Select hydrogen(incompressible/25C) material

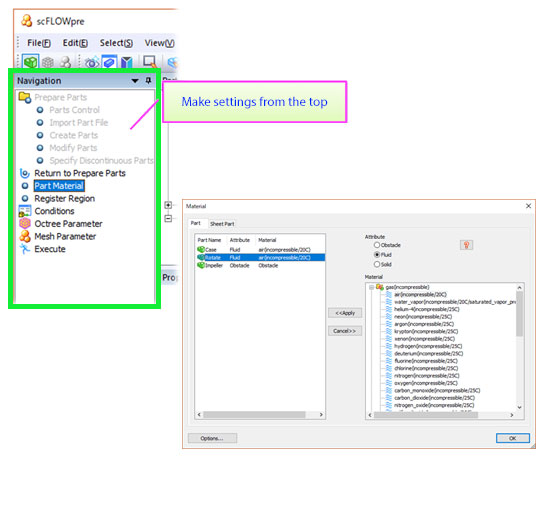coord(428,346)
